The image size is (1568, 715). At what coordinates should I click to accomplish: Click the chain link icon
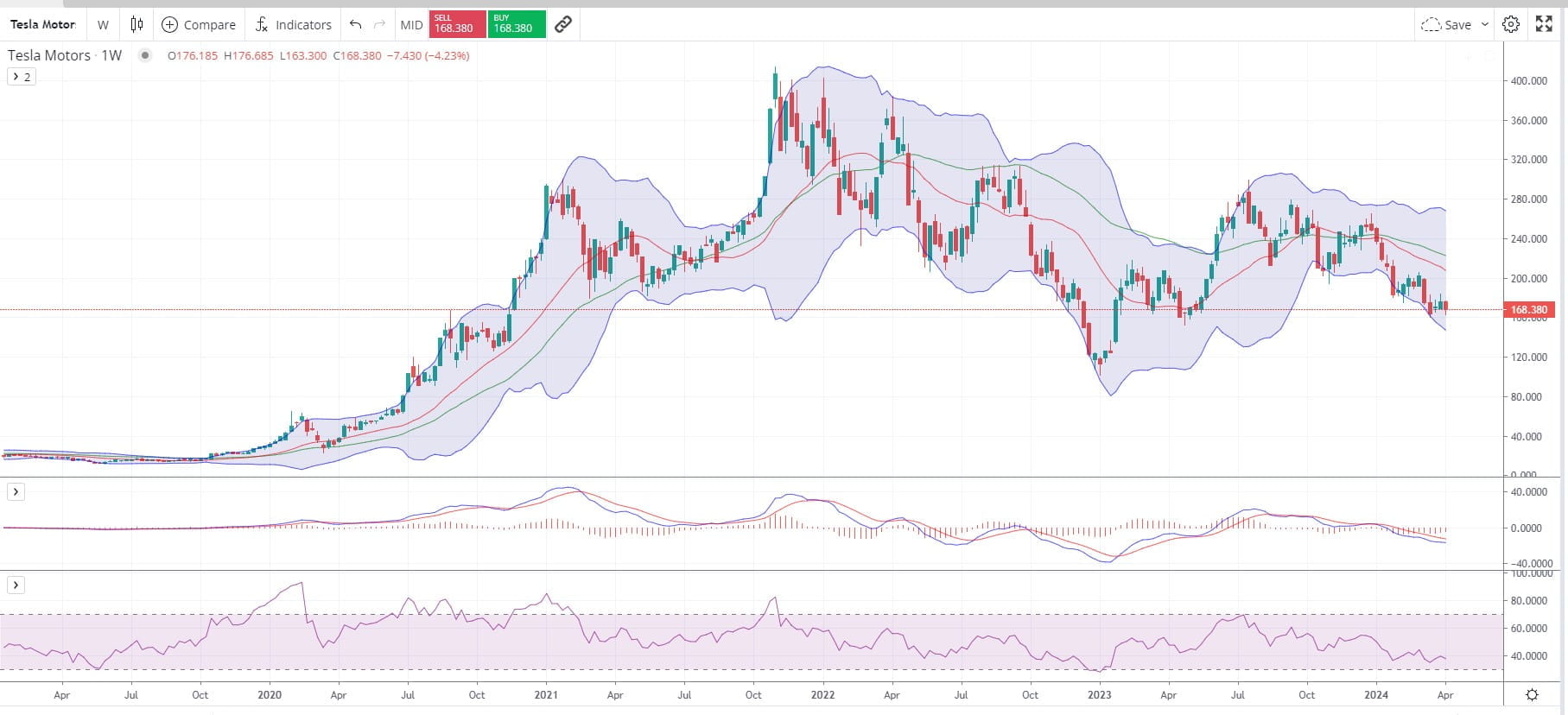563,24
